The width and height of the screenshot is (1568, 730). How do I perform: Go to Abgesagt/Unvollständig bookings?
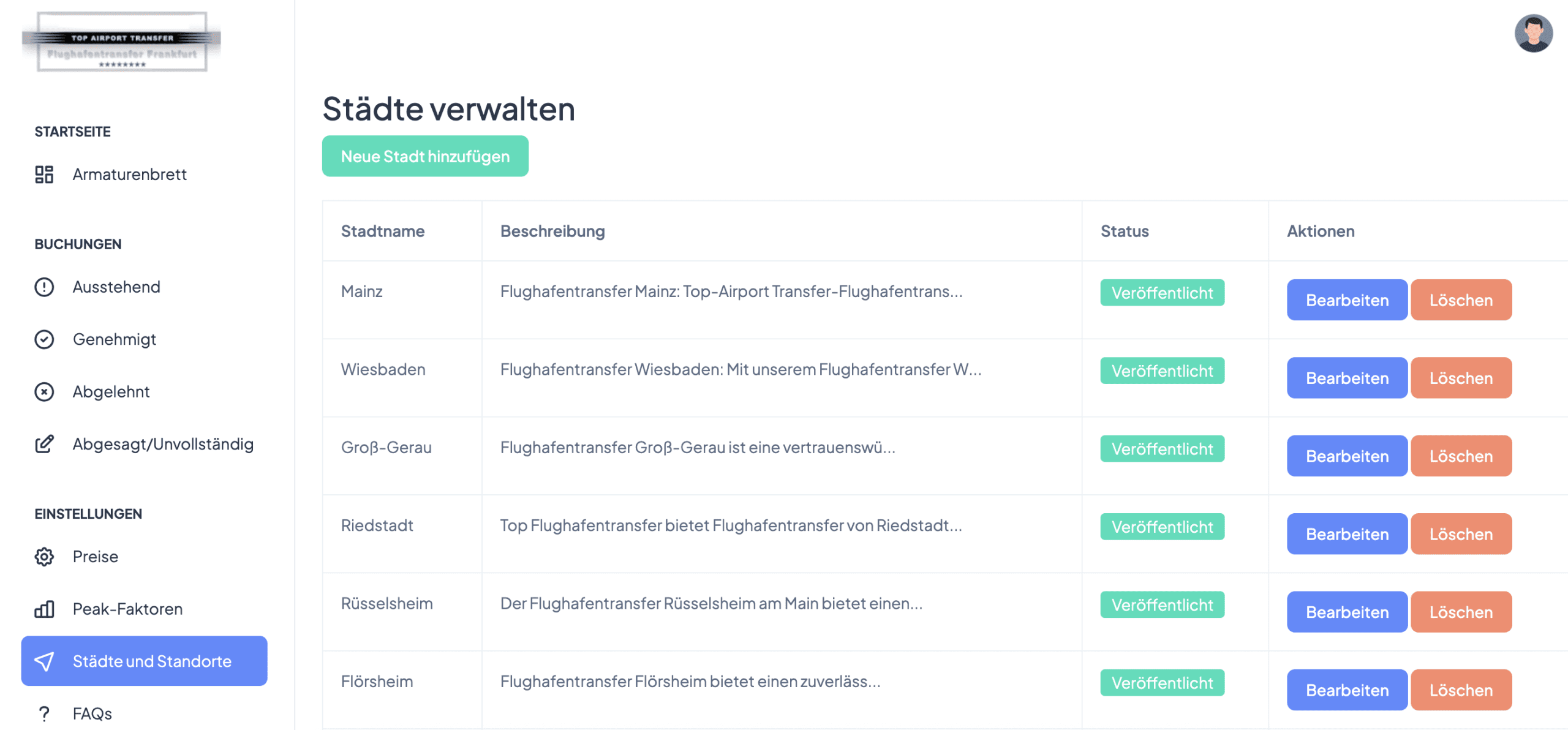(162, 444)
